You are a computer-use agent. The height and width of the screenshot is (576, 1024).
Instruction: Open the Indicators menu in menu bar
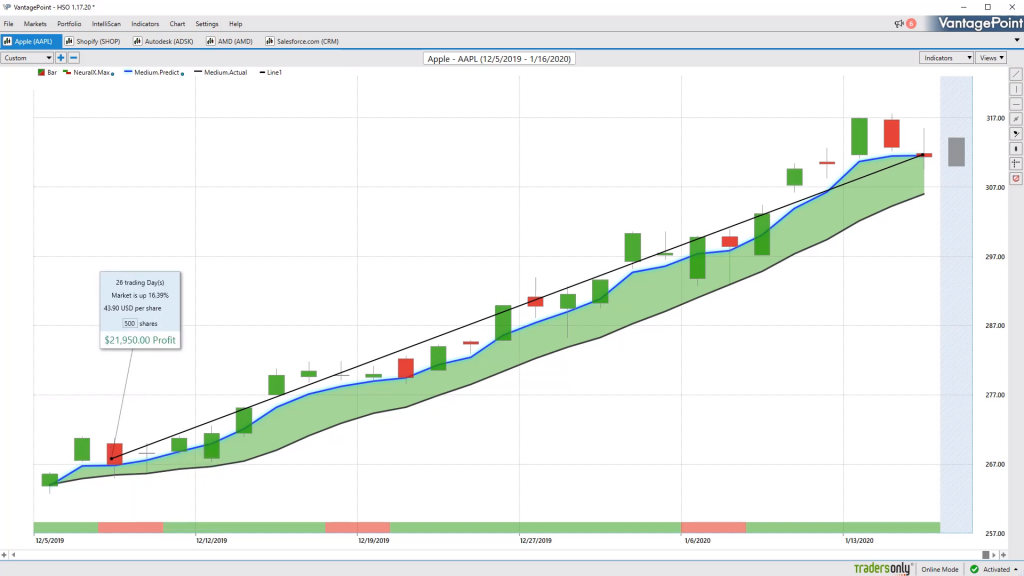point(145,24)
